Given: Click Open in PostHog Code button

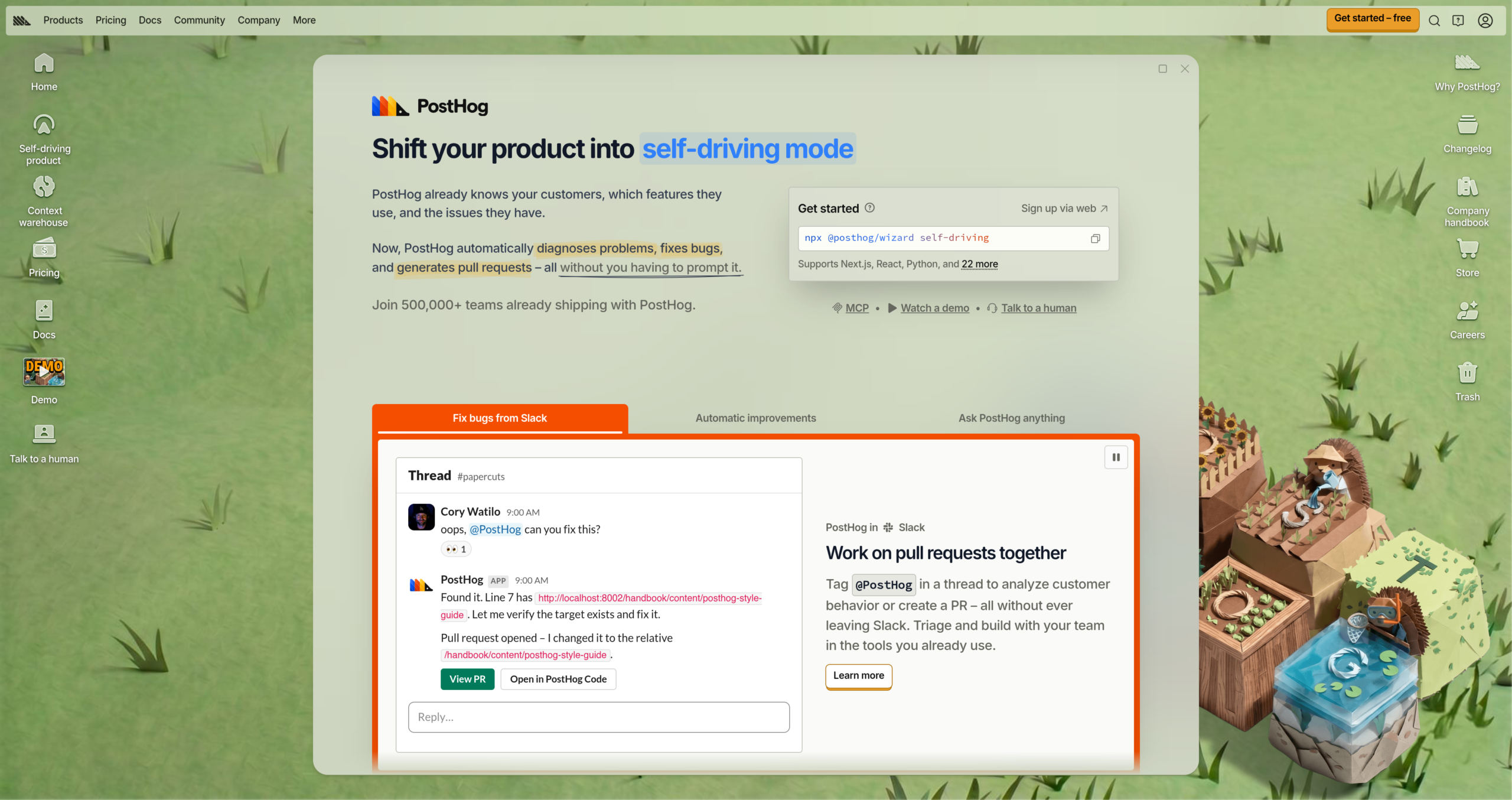Looking at the screenshot, I should (x=558, y=679).
